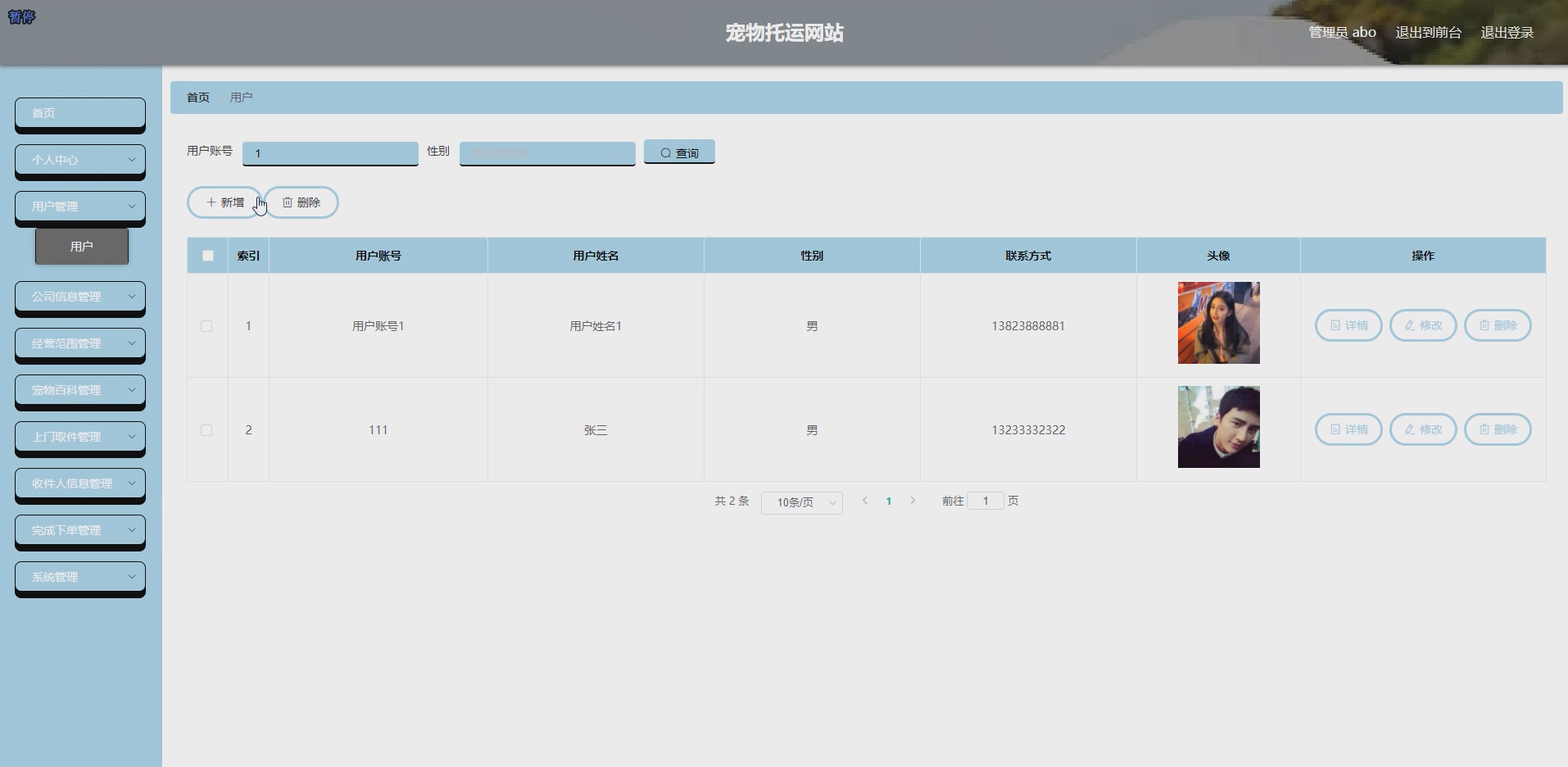Click 修改 for user 张三
The image size is (1568, 767).
pos(1423,429)
